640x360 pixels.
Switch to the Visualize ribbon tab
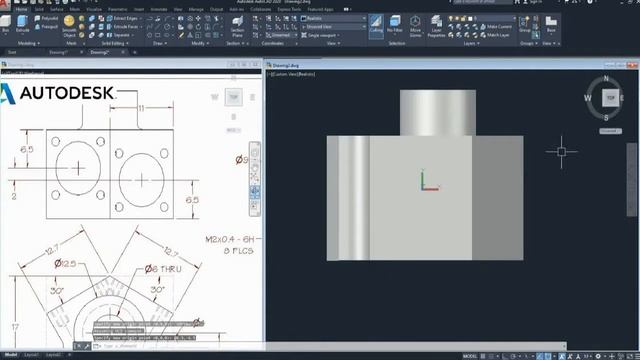94,9
